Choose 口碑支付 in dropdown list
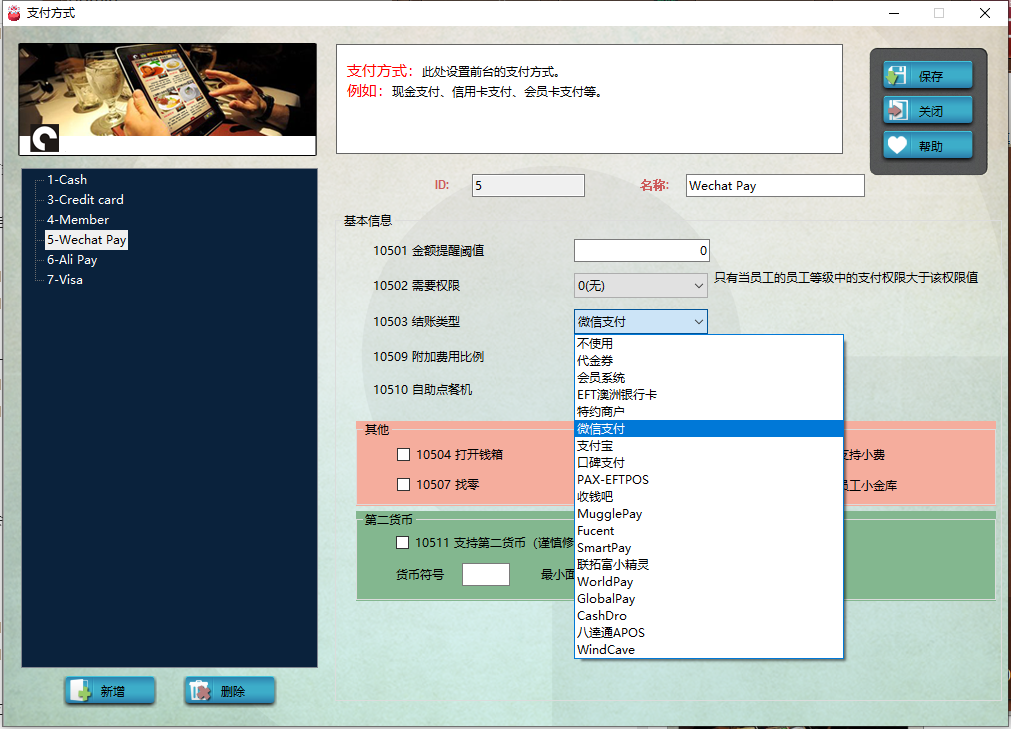The image size is (1011, 729). pyautogui.click(x=709, y=463)
